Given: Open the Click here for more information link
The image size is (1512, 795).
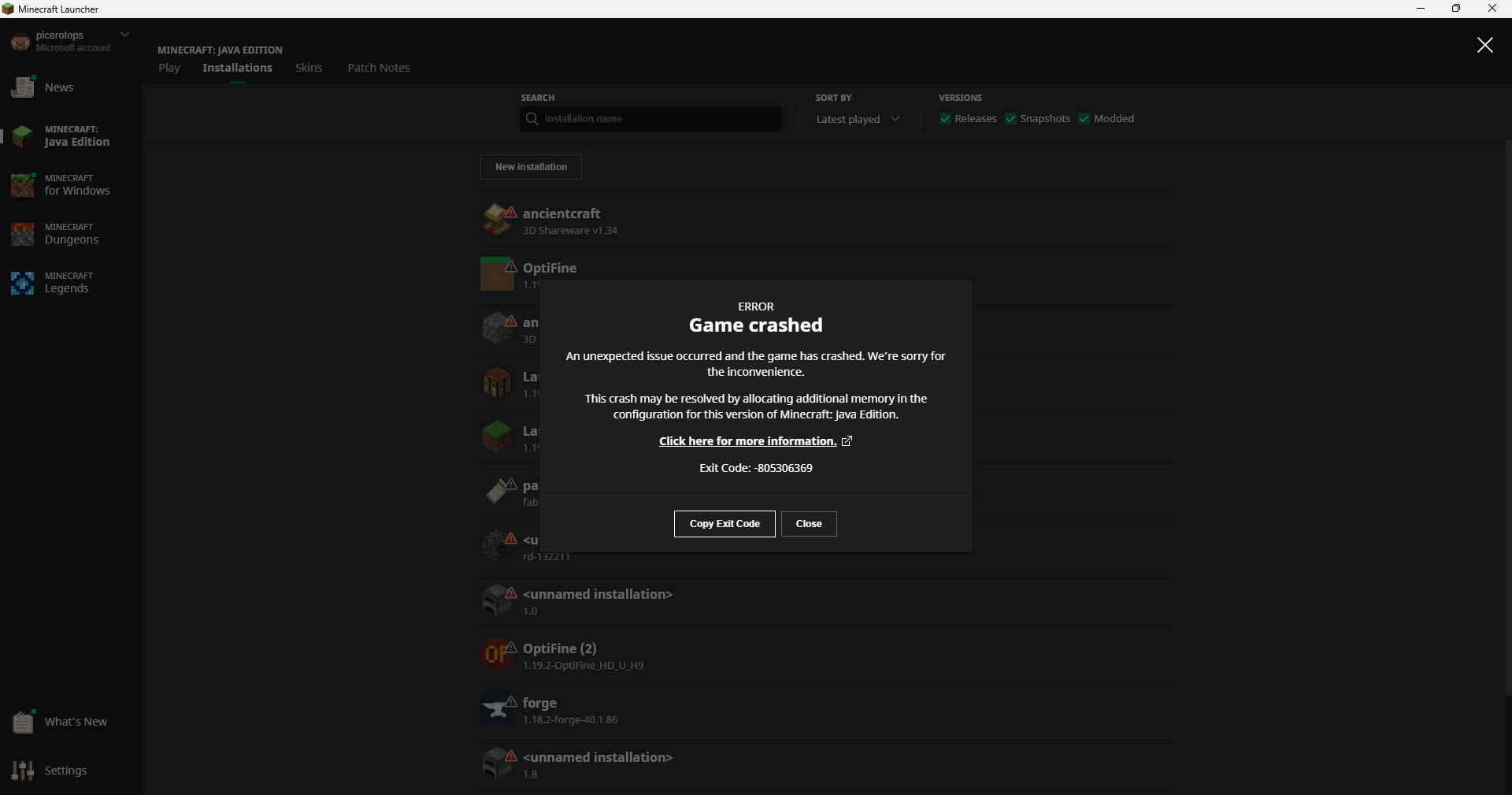Looking at the screenshot, I should pyautogui.click(x=748, y=441).
